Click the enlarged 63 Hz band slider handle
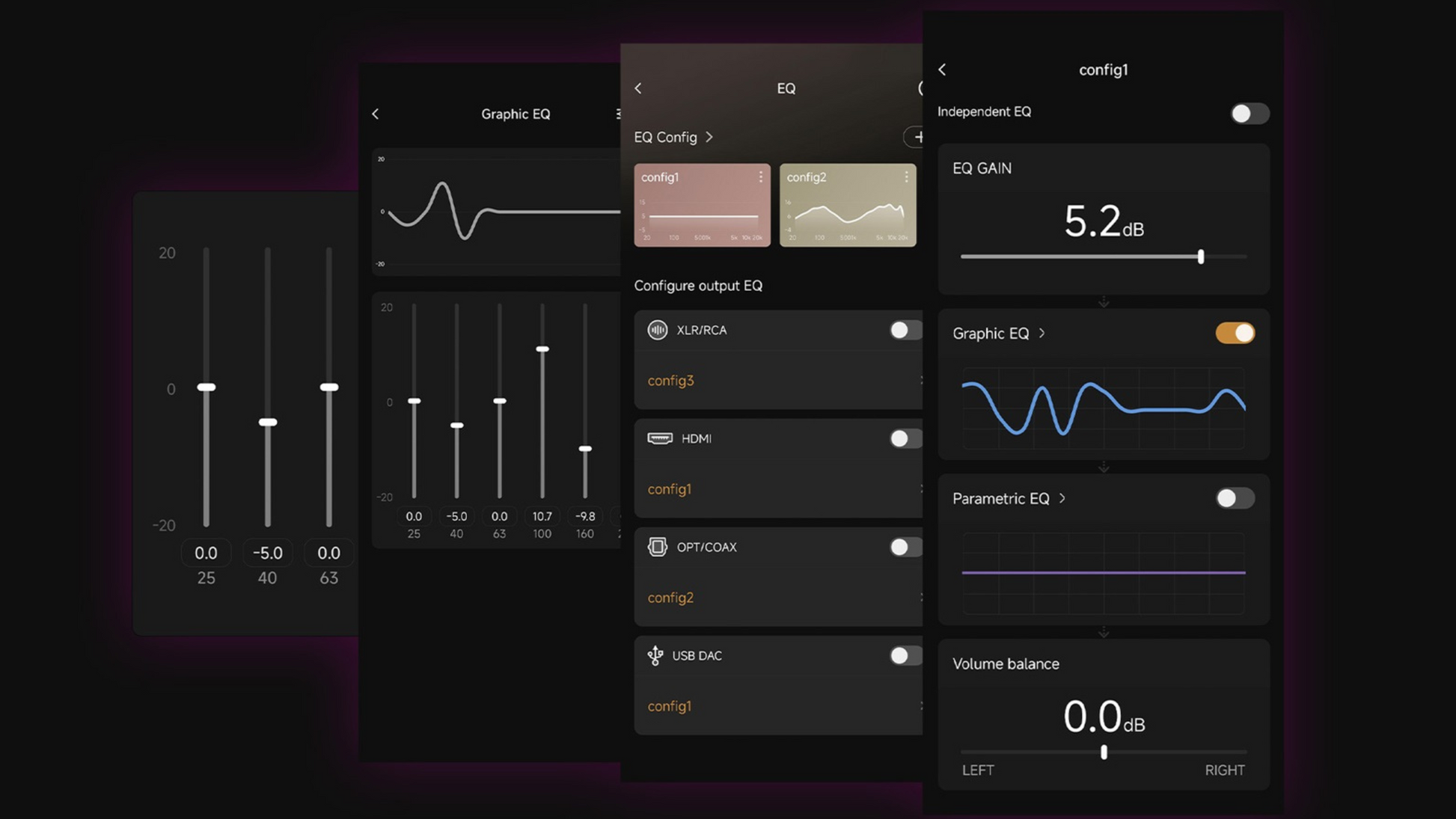The width and height of the screenshot is (1456, 819). [329, 387]
